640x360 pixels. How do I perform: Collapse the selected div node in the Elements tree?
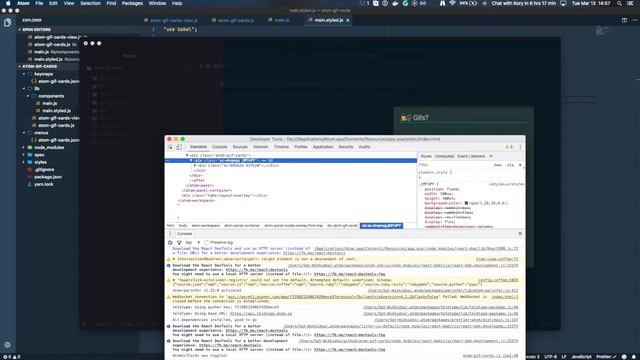[191, 161]
